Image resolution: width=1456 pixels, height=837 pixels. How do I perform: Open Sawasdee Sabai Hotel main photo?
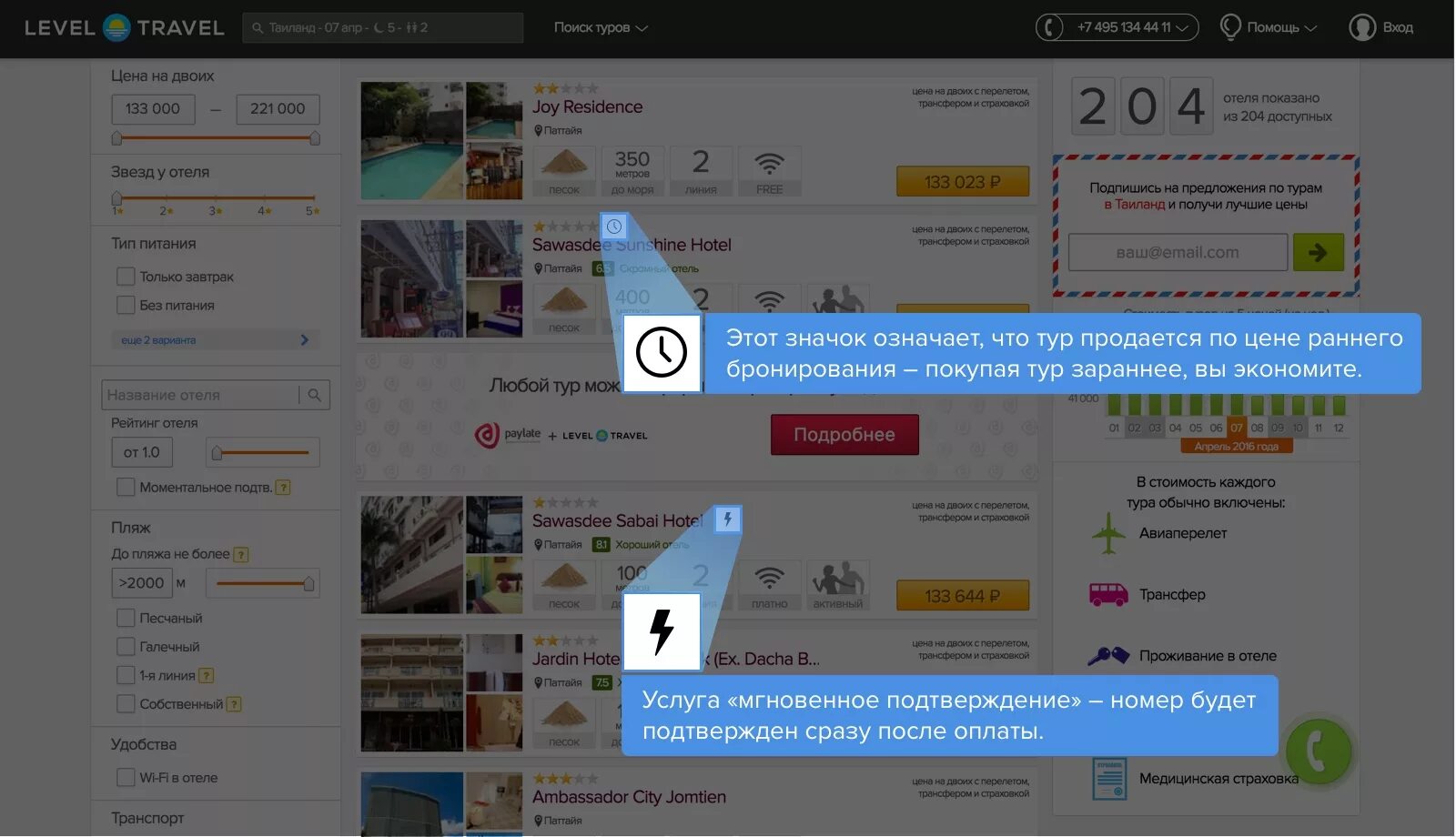(412, 555)
